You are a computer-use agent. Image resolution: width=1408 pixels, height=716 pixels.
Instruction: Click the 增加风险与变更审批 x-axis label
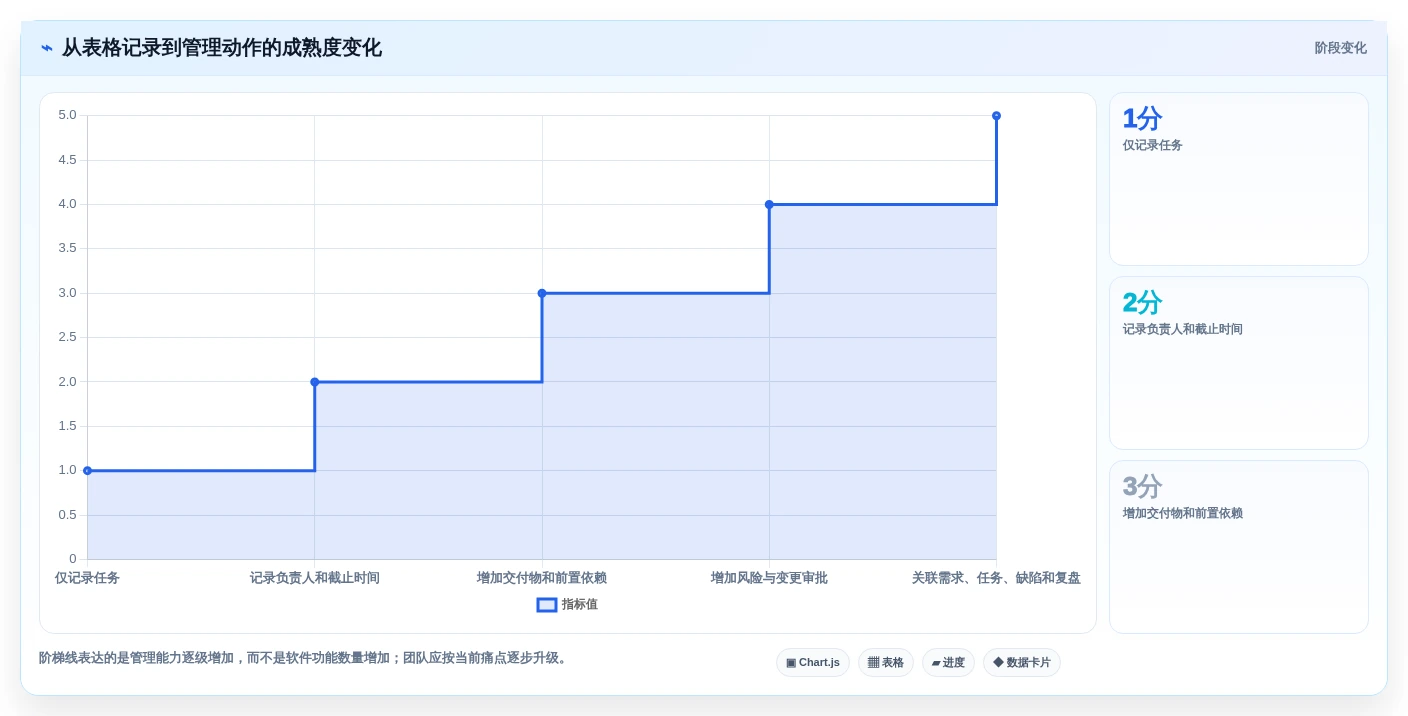click(769, 578)
